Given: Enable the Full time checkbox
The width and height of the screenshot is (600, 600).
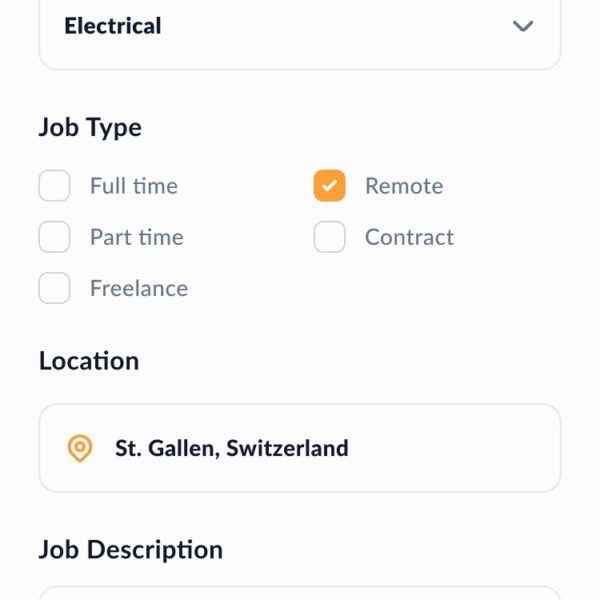Looking at the screenshot, I should (x=54, y=186).
